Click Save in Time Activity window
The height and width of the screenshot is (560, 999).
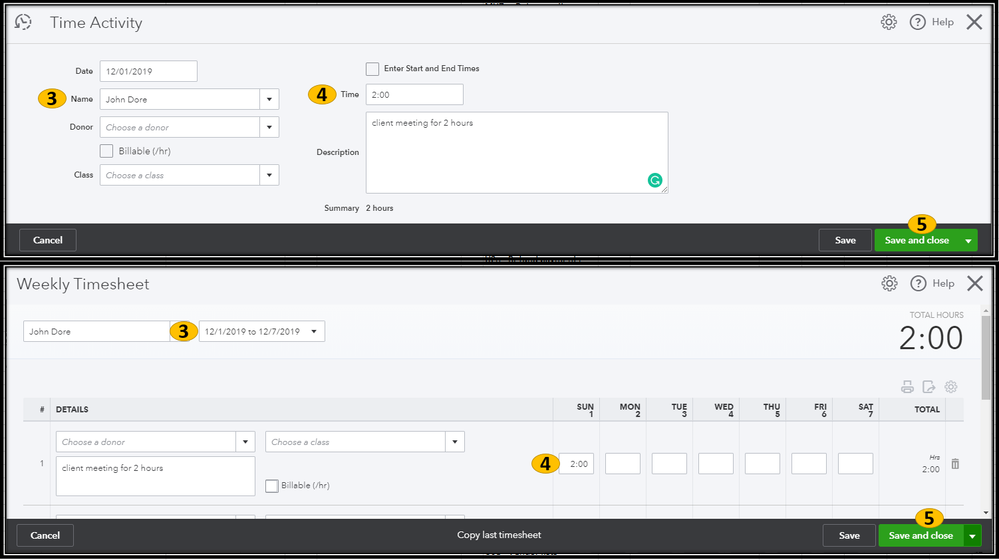tap(845, 240)
